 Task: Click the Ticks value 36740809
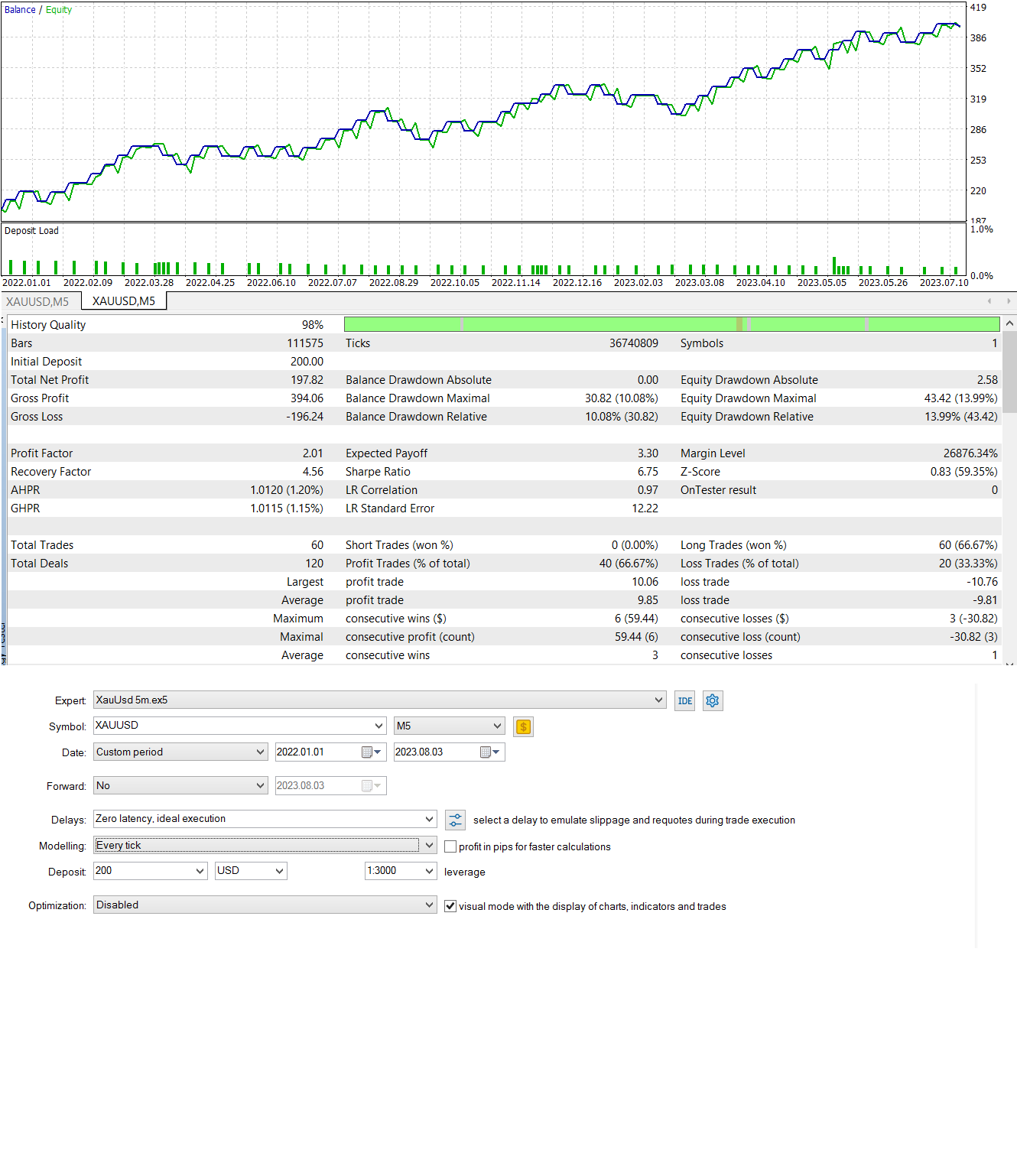(634, 343)
